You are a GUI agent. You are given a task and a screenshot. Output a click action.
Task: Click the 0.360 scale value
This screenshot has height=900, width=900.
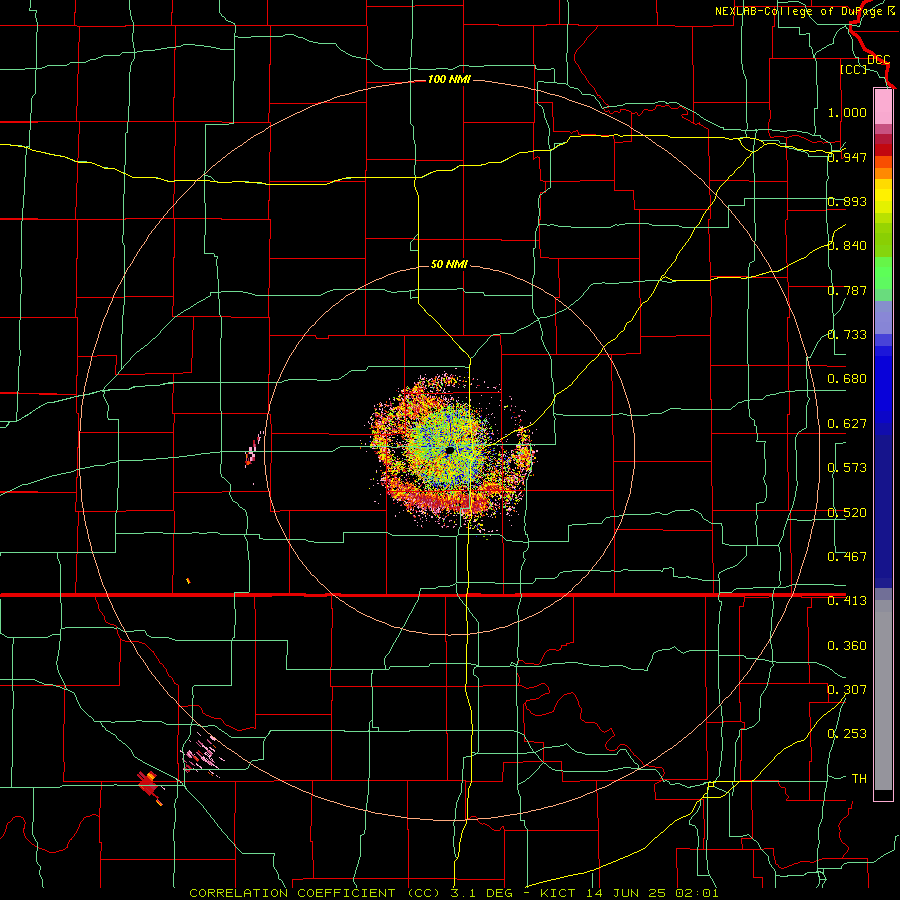pos(847,646)
